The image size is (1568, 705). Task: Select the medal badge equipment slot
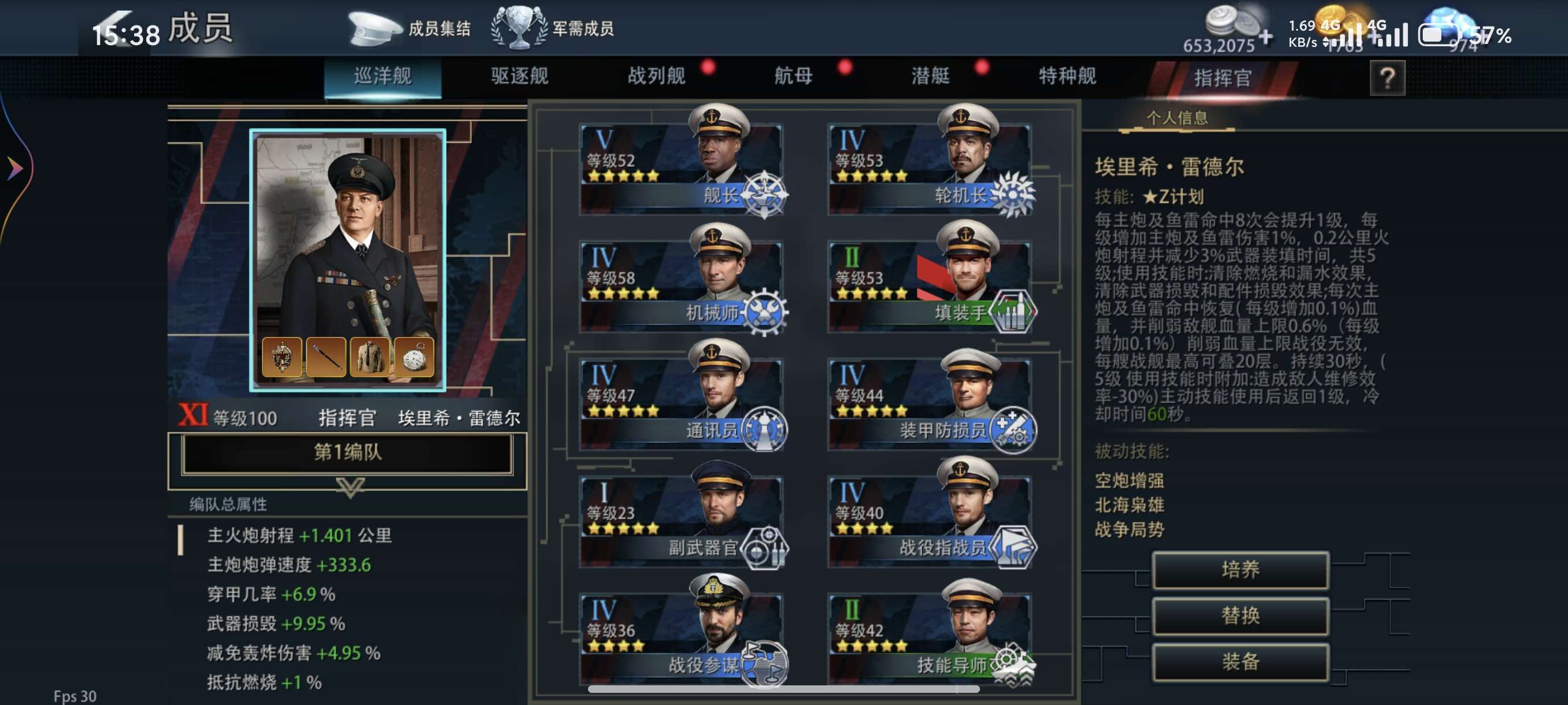282,357
